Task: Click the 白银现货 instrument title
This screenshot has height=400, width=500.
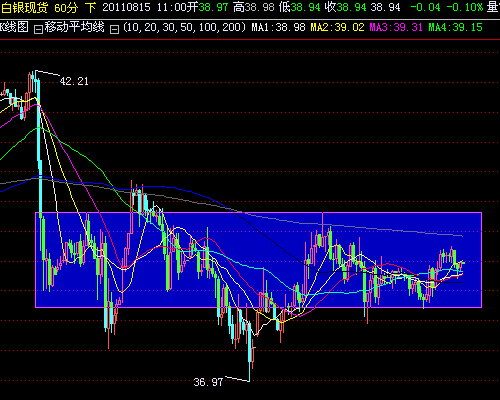Action: [24, 7]
